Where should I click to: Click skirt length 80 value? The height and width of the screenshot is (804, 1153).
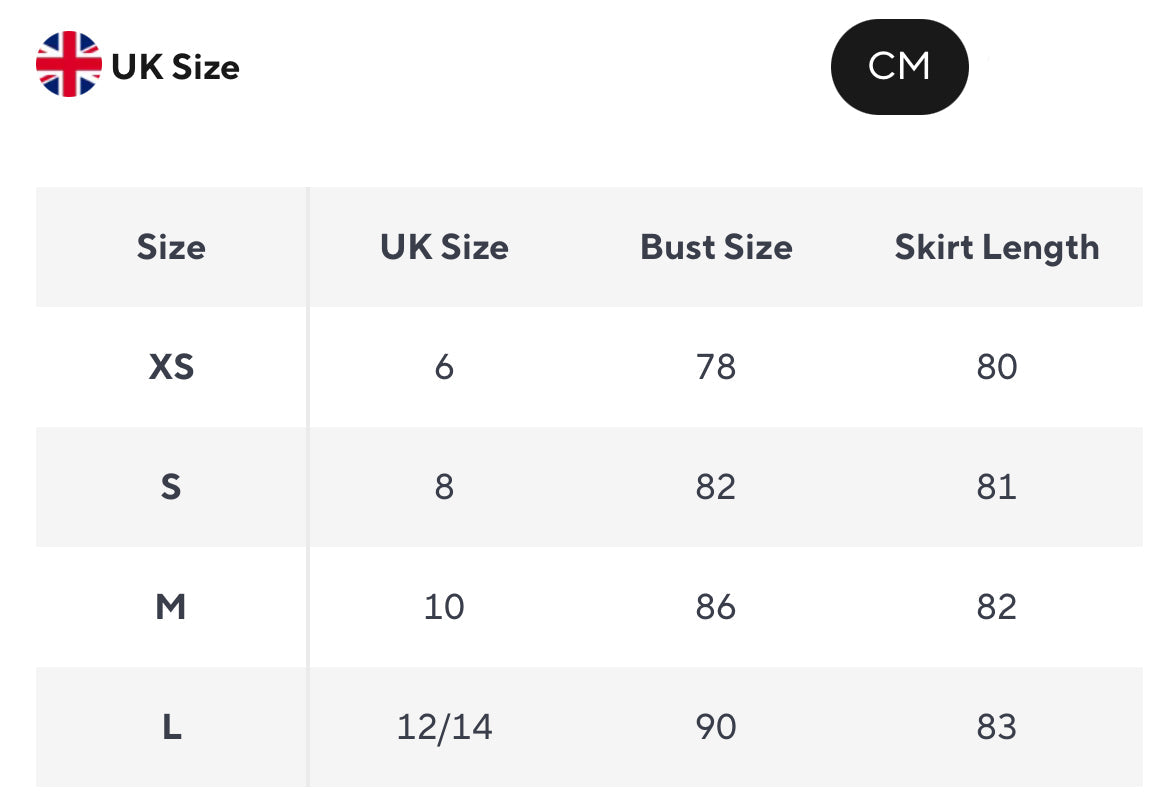pyautogui.click(x=996, y=367)
